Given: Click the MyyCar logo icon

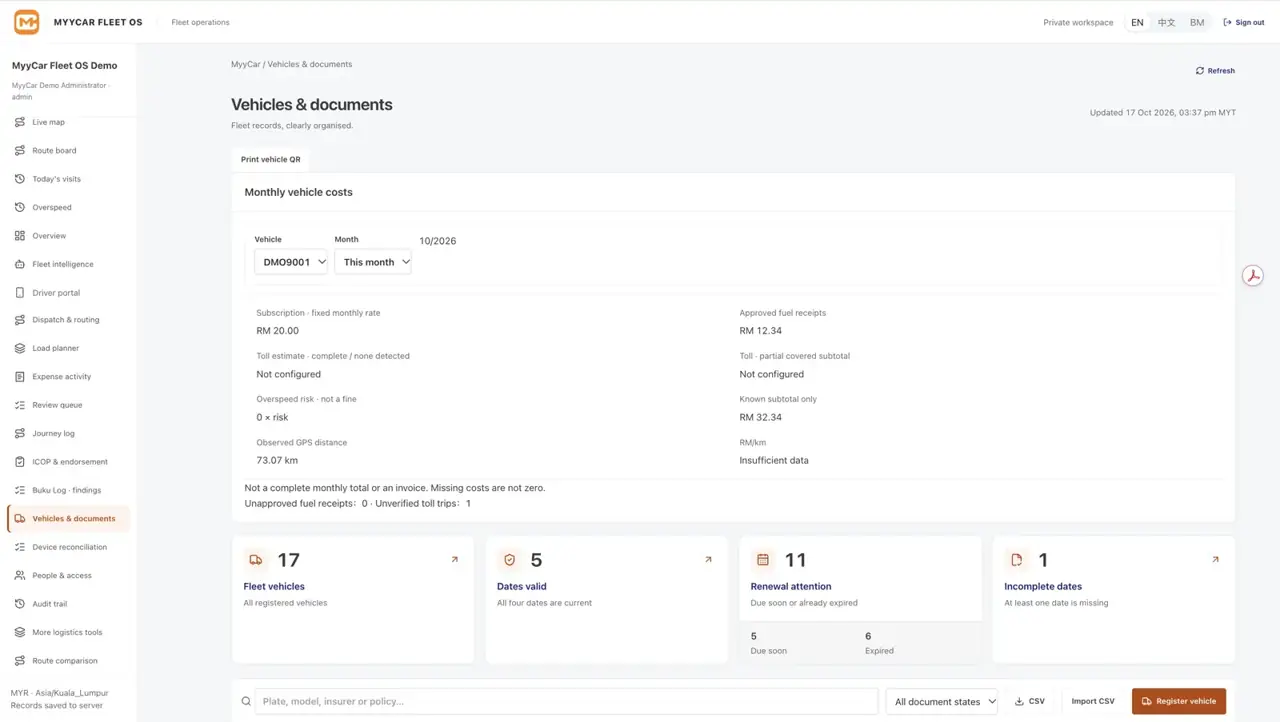Looking at the screenshot, I should tap(26, 22).
